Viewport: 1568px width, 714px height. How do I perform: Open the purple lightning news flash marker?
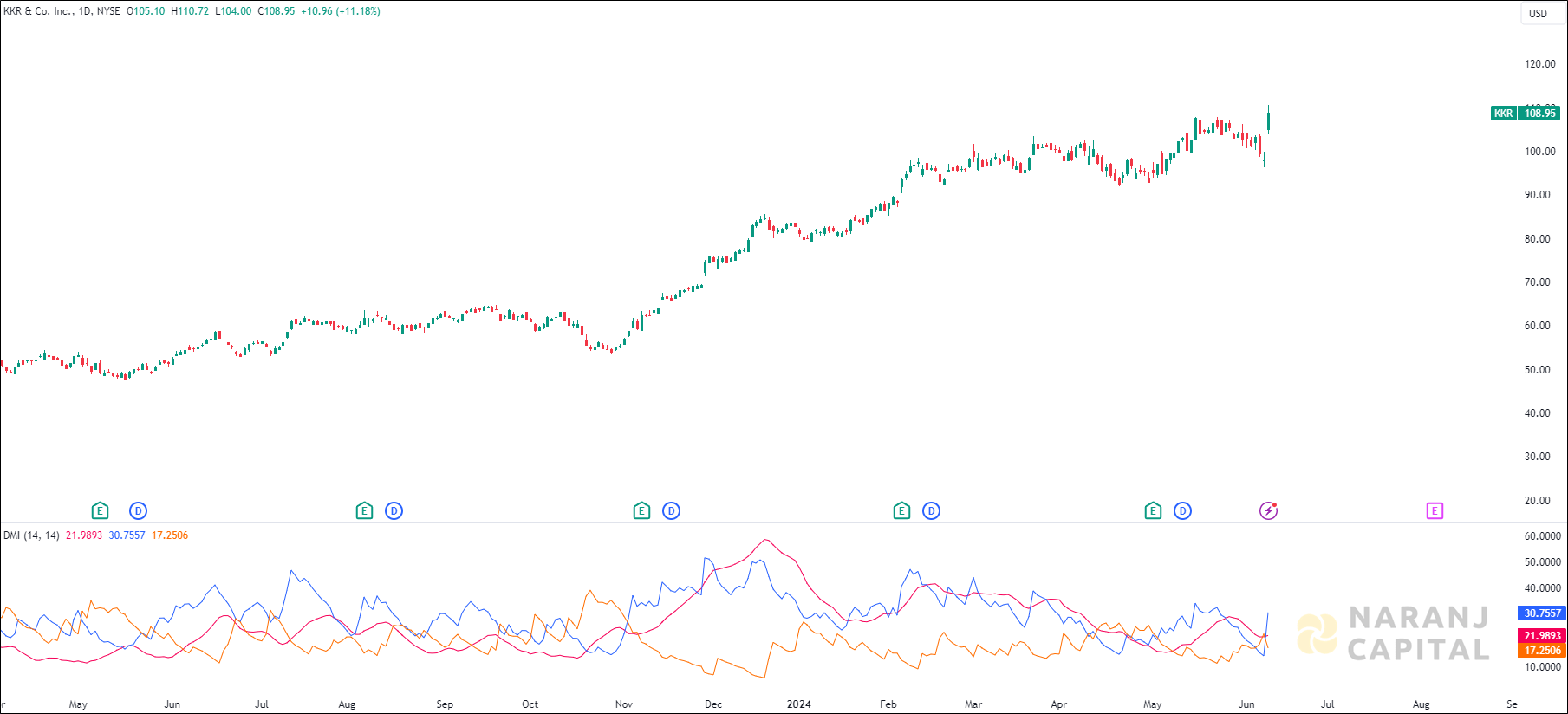tap(1268, 511)
